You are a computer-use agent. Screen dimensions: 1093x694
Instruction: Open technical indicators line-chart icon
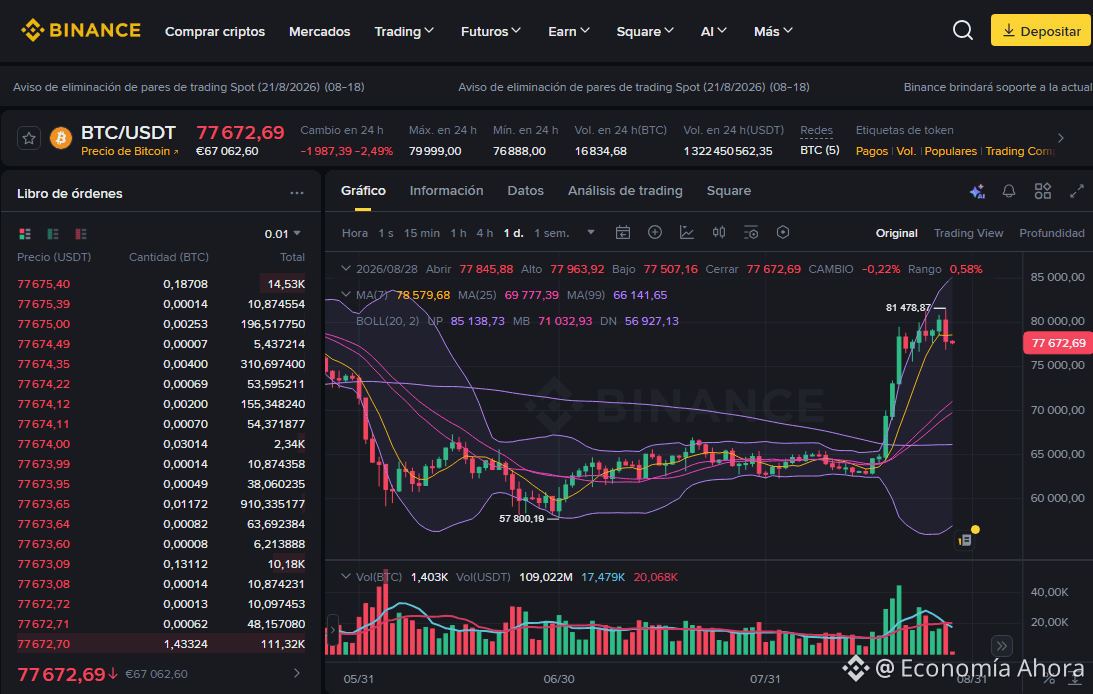click(687, 233)
